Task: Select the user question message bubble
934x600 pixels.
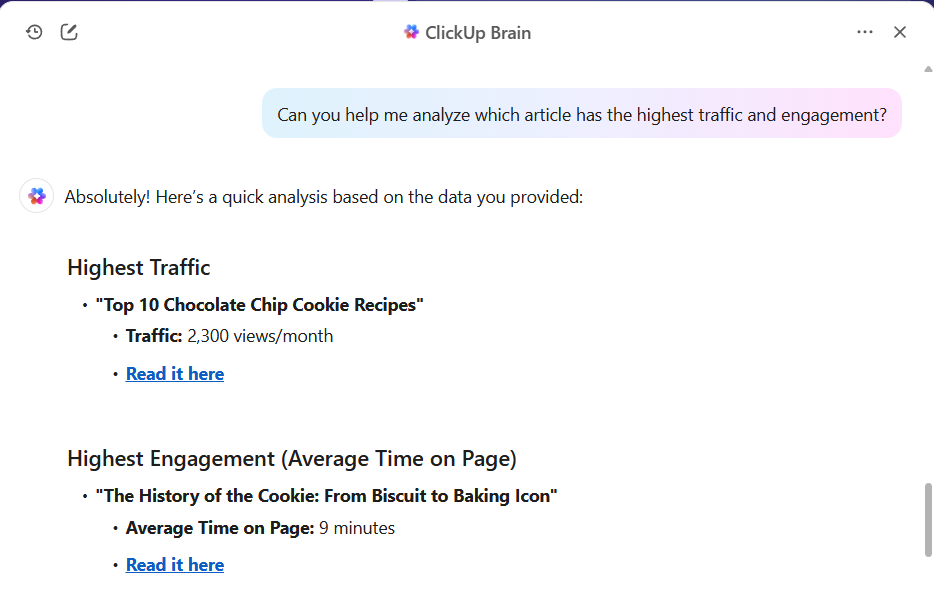Action: pyautogui.click(x=581, y=114)
